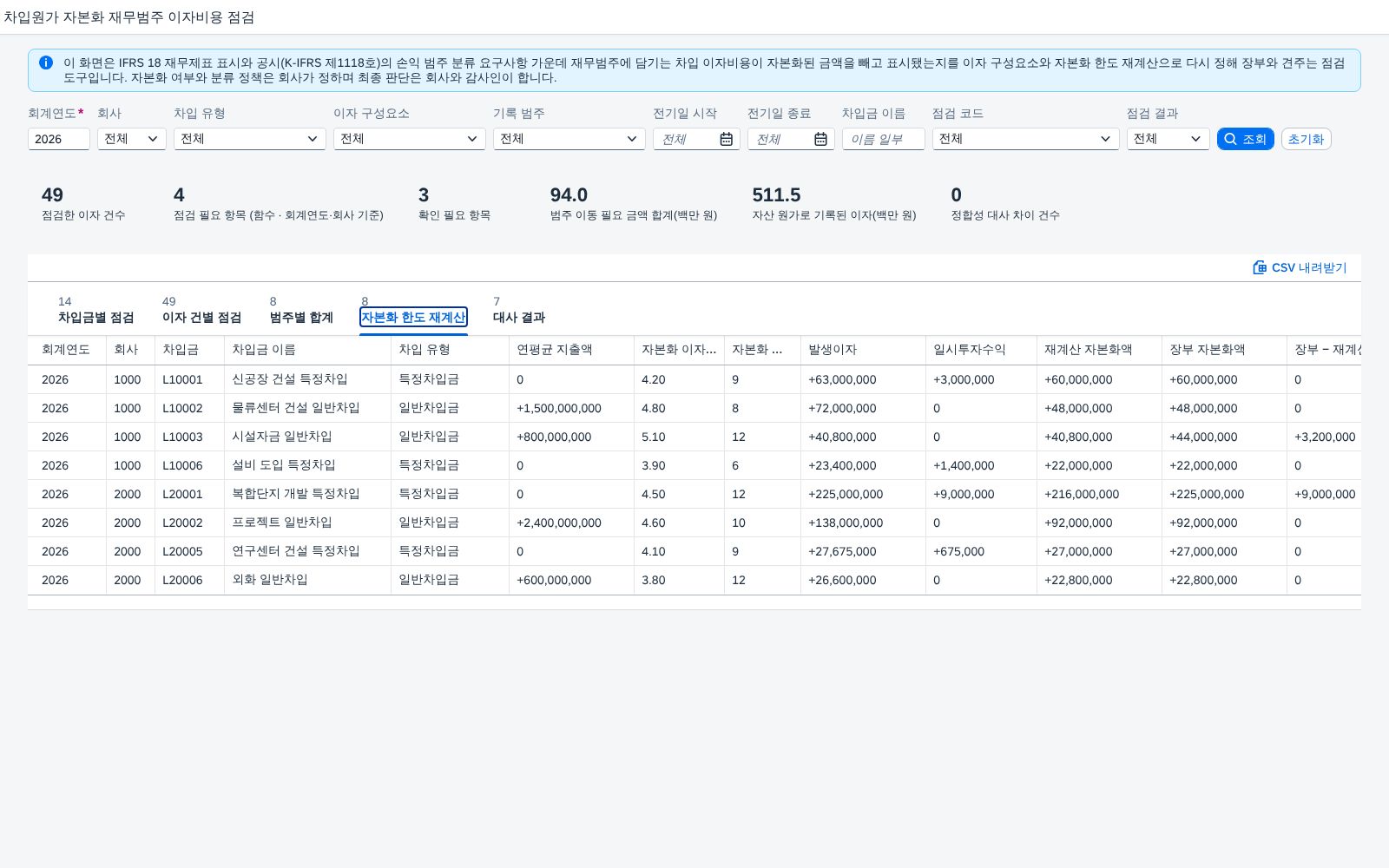This screenshot has width=1389, height=868.
Task: Open the 차입 유형 dropdown
Action: click(250, 139)
